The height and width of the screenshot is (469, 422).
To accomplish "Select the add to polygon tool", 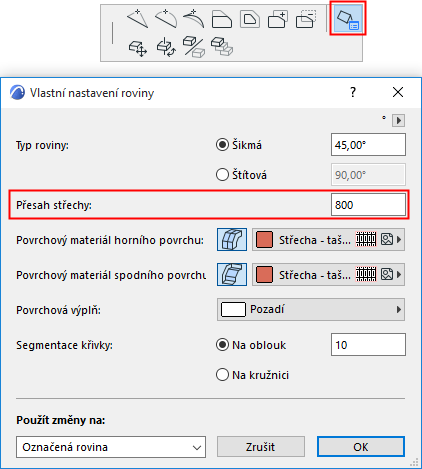I will 278,19.
